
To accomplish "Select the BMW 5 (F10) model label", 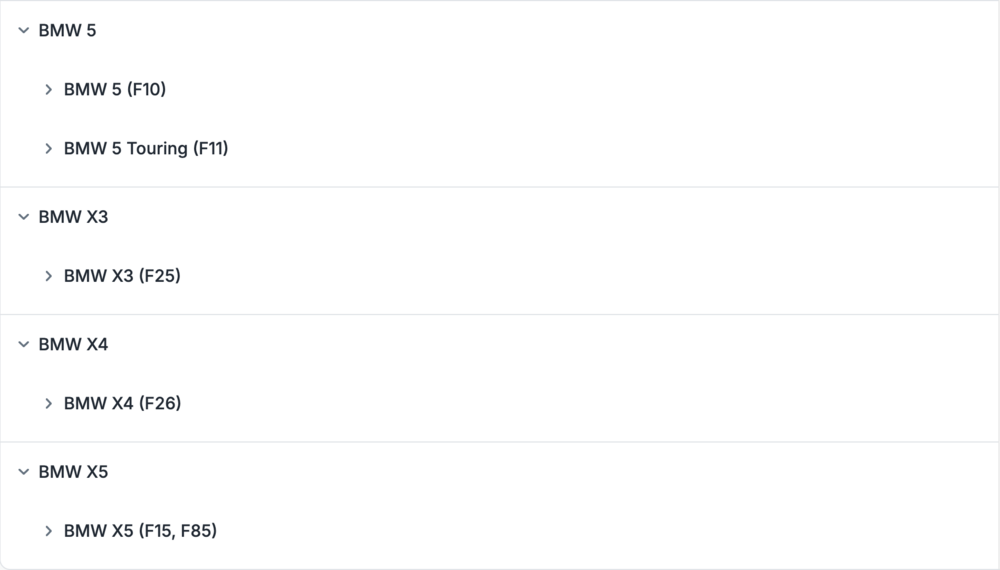I will point(115,90).
